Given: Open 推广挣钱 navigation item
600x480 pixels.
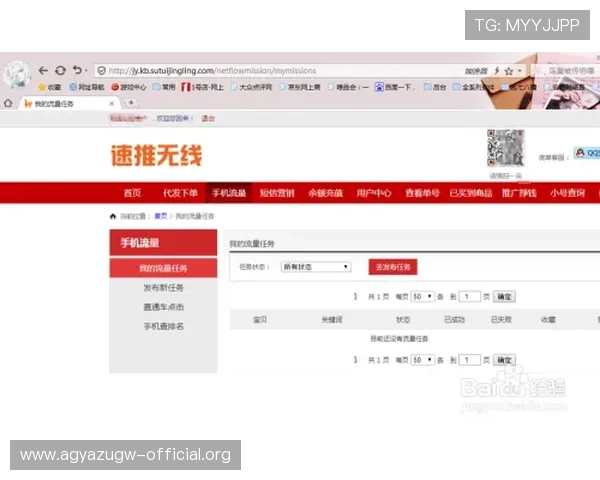Looking at the screenshot, I should 519,193.
